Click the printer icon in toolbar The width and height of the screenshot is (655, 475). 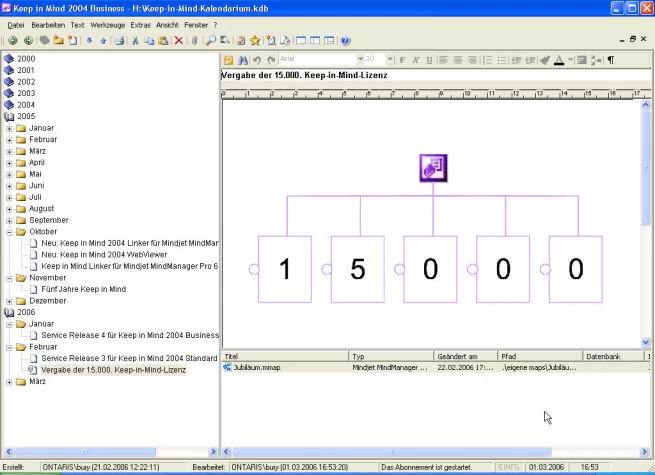click(x=119, y=41)
